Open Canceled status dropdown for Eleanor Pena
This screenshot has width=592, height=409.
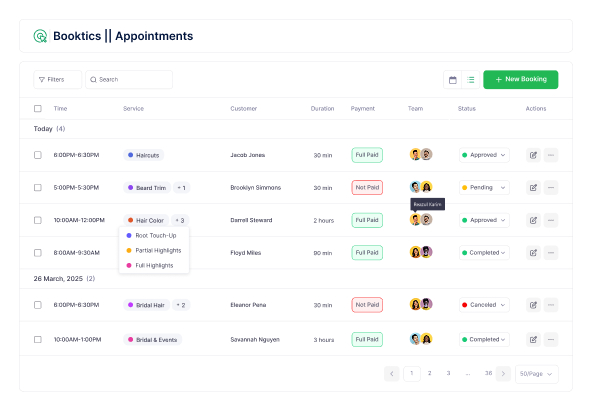coord(484,305)
